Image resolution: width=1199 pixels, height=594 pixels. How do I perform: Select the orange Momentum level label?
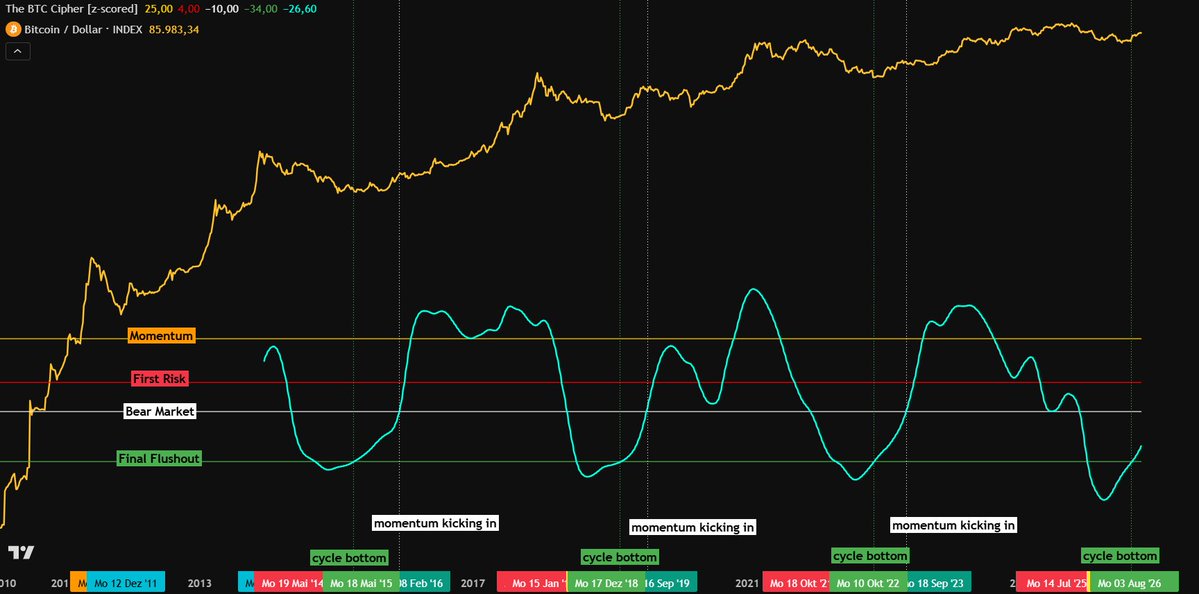tap(161, 336)
